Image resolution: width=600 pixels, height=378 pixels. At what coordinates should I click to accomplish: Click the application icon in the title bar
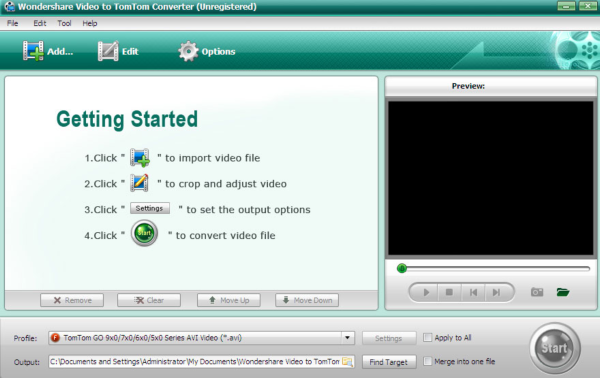(x=9, y=7)
